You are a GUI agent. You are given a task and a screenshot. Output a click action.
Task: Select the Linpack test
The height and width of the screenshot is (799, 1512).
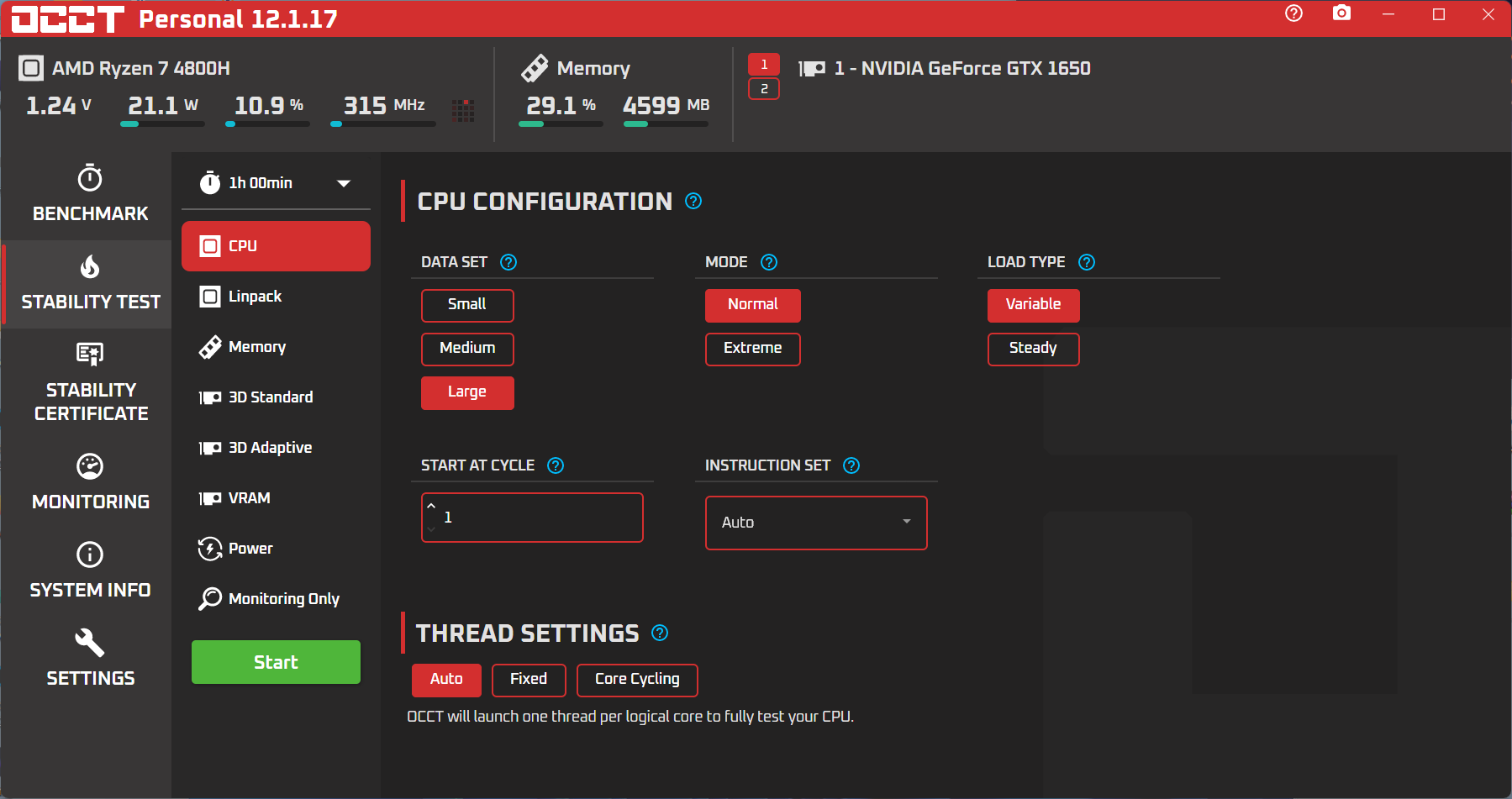click(276, 297)
